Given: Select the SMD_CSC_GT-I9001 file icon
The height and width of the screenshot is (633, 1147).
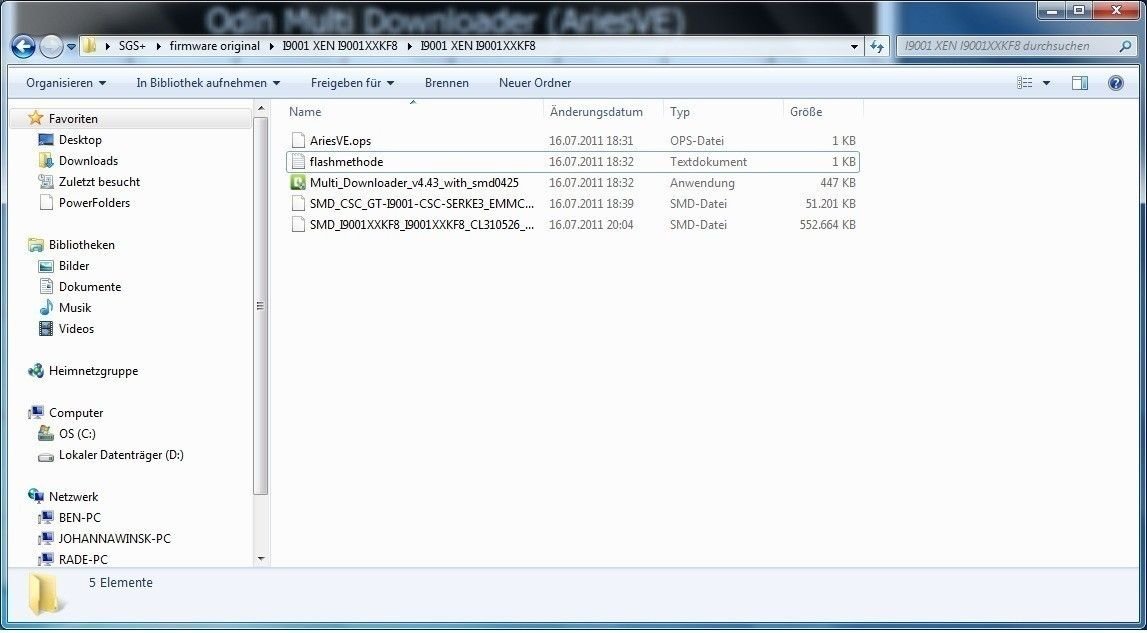Looking at the screenshot, I should pyautogui.click(x=298, y=203).
